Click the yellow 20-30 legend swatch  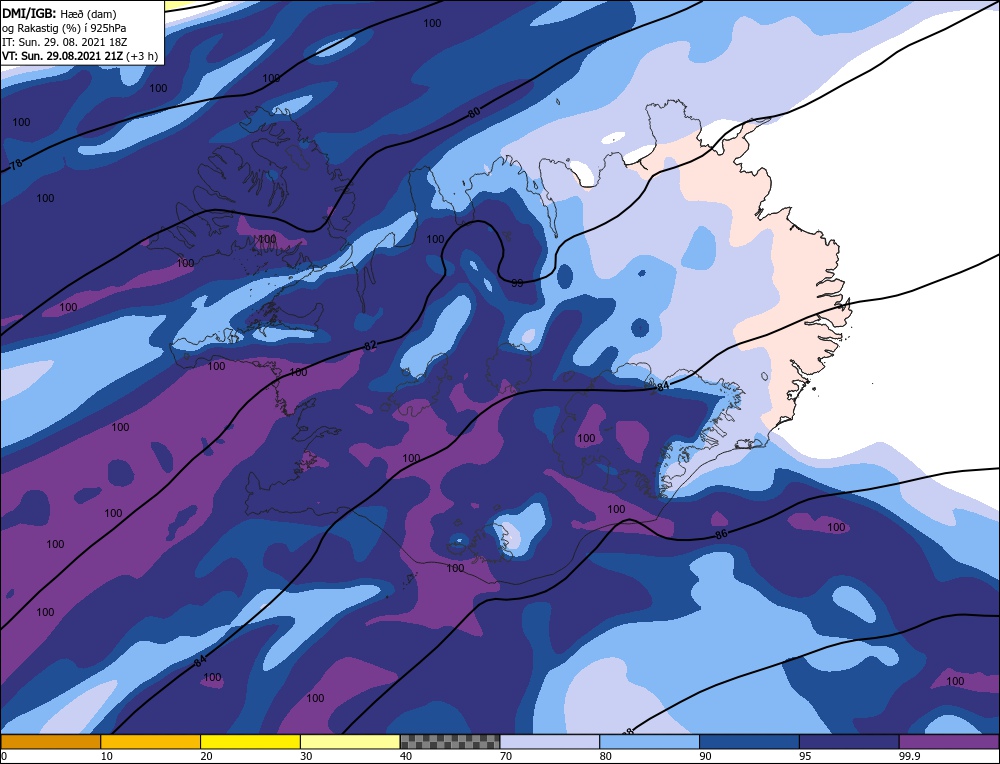tap(251, 741)
